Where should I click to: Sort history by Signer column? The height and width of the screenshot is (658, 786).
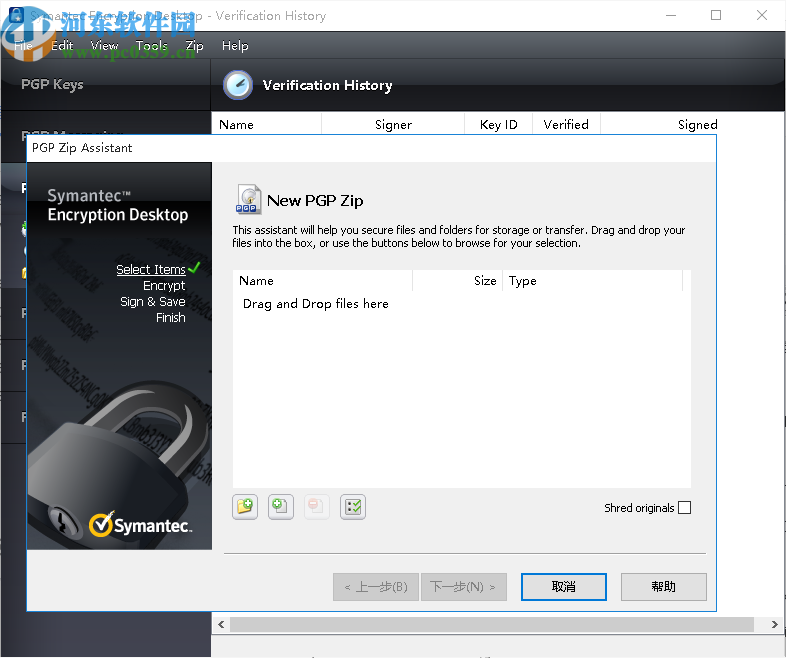pyautogui.click(x=394, y=124)
